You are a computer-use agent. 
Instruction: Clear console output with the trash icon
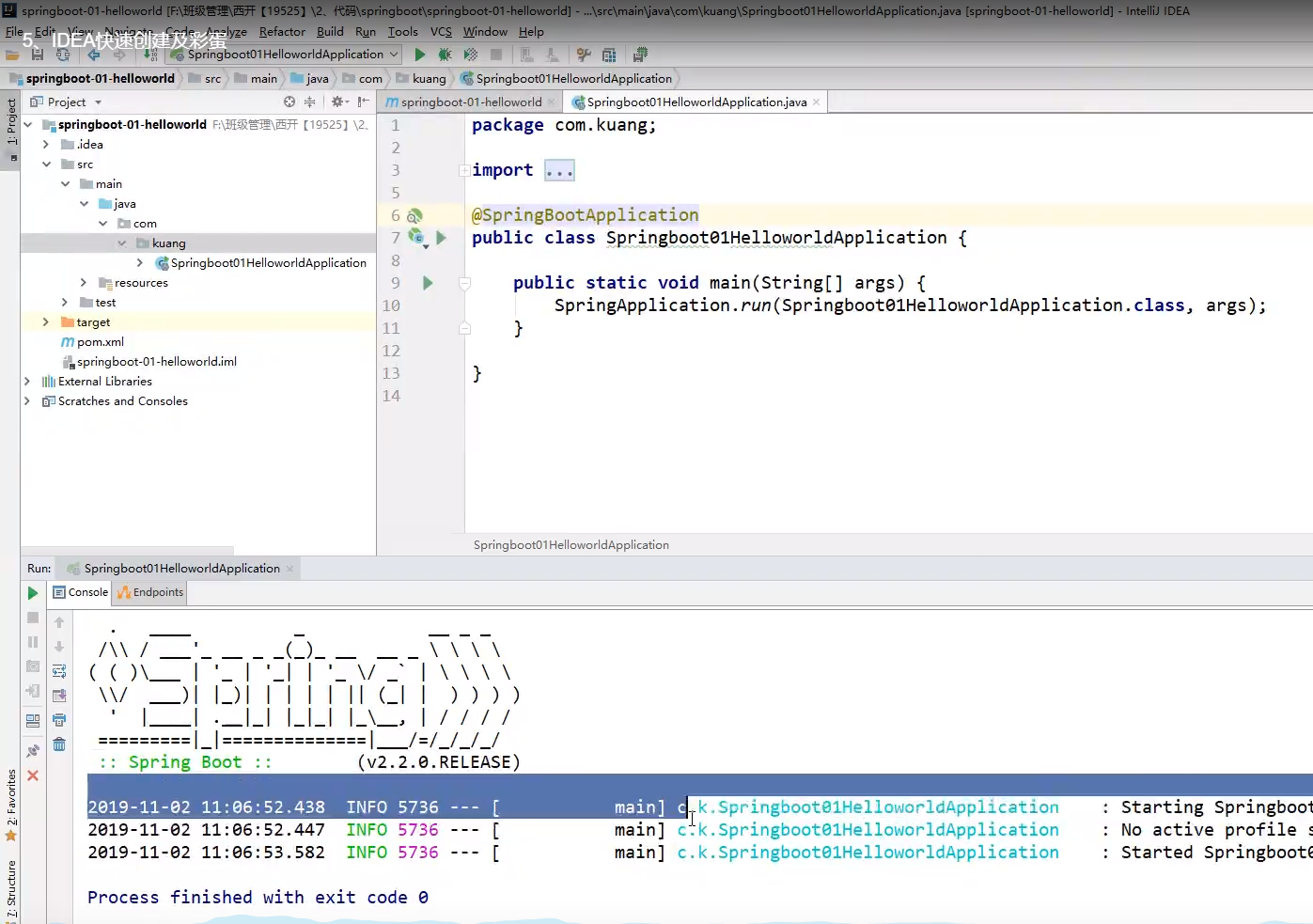point(59,744)
